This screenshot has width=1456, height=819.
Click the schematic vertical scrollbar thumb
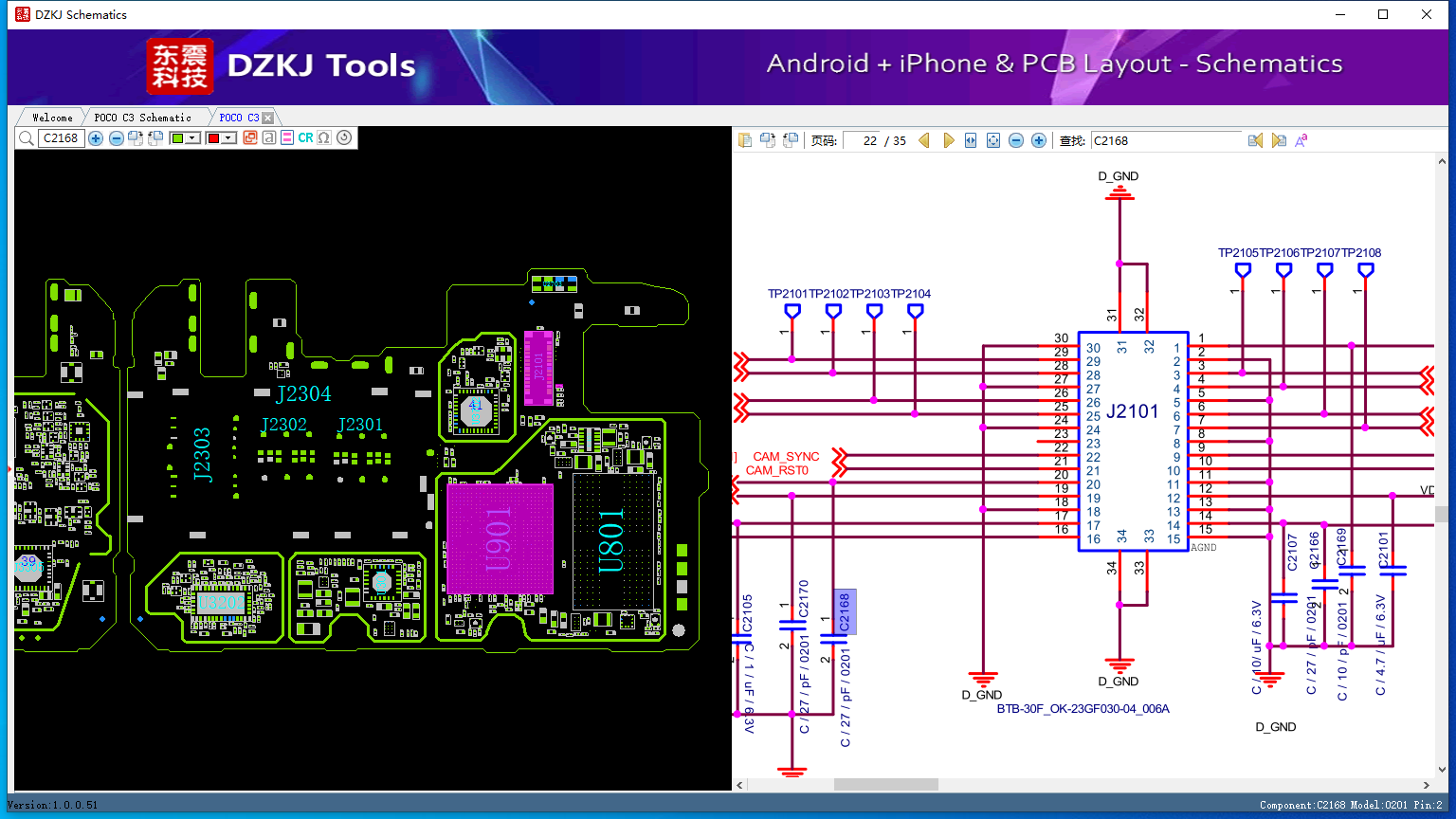(x=1442, y=514)
